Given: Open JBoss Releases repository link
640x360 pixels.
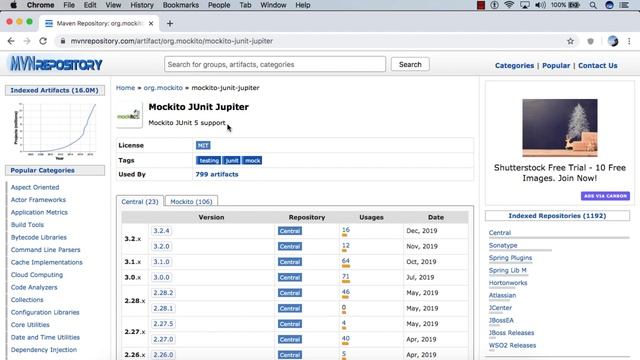Looking at the screenshot, I should click(511, 333).
